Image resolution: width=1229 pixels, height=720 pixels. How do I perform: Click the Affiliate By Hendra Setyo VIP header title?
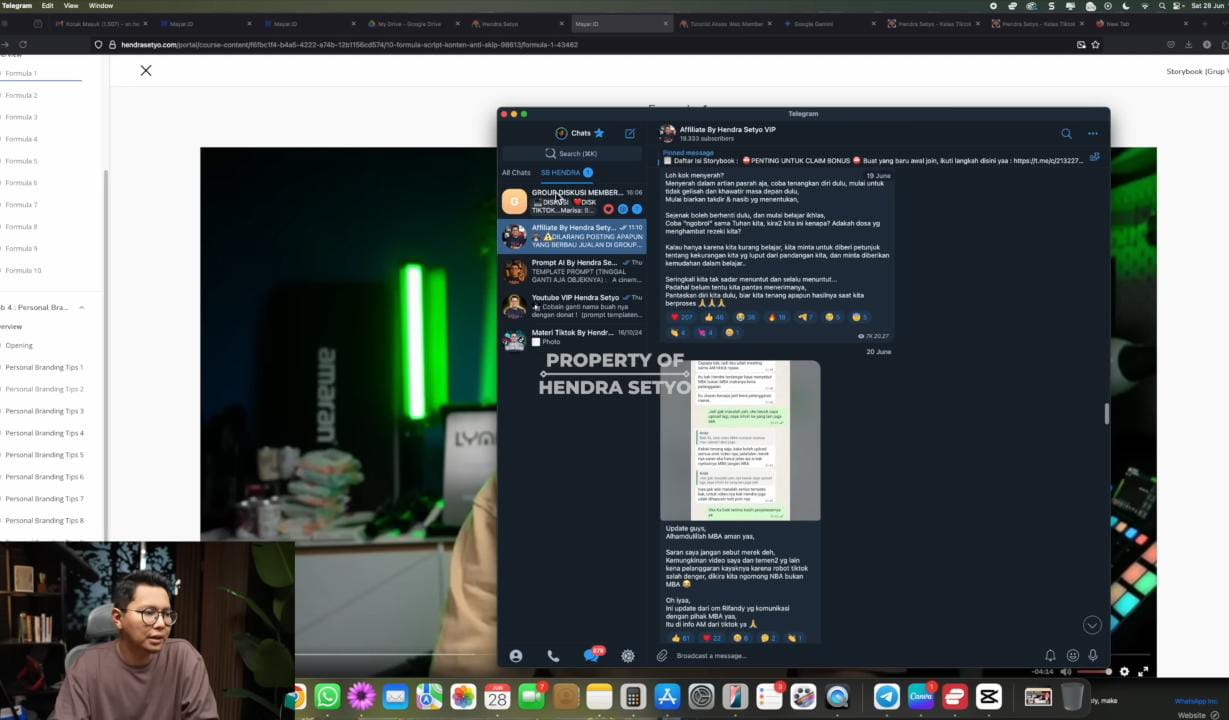click(x=728, y=129)
